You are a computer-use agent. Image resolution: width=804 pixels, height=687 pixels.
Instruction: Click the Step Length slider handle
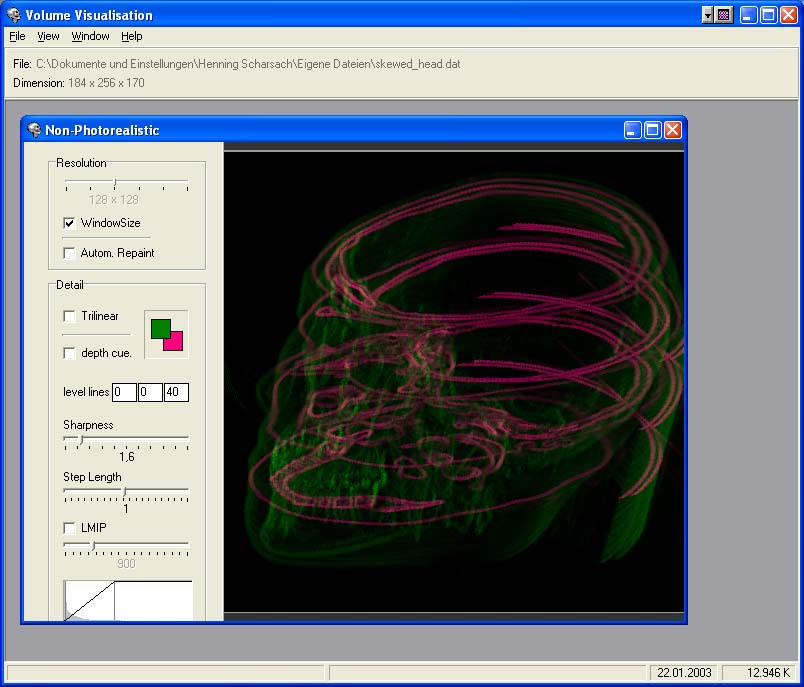coord(125,491)
